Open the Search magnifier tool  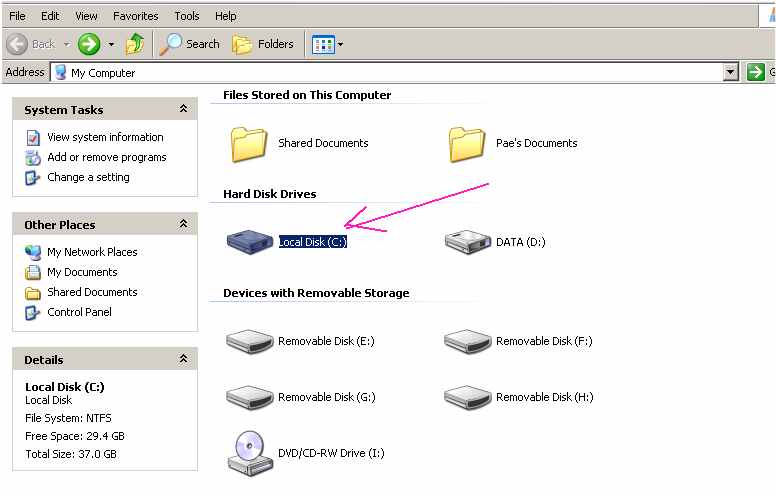pyautogui.click(x=170, y=44)
